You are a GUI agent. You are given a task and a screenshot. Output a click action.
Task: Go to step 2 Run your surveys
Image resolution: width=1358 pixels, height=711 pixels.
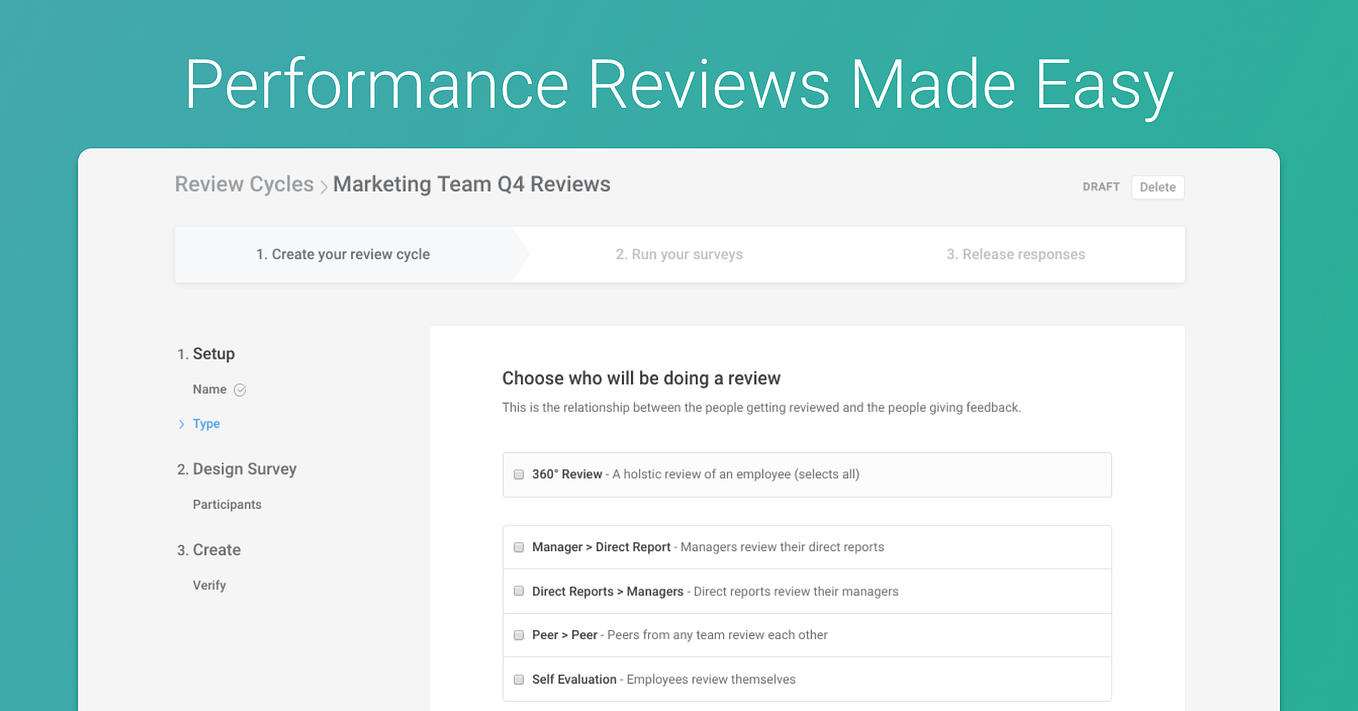(679, 254)
